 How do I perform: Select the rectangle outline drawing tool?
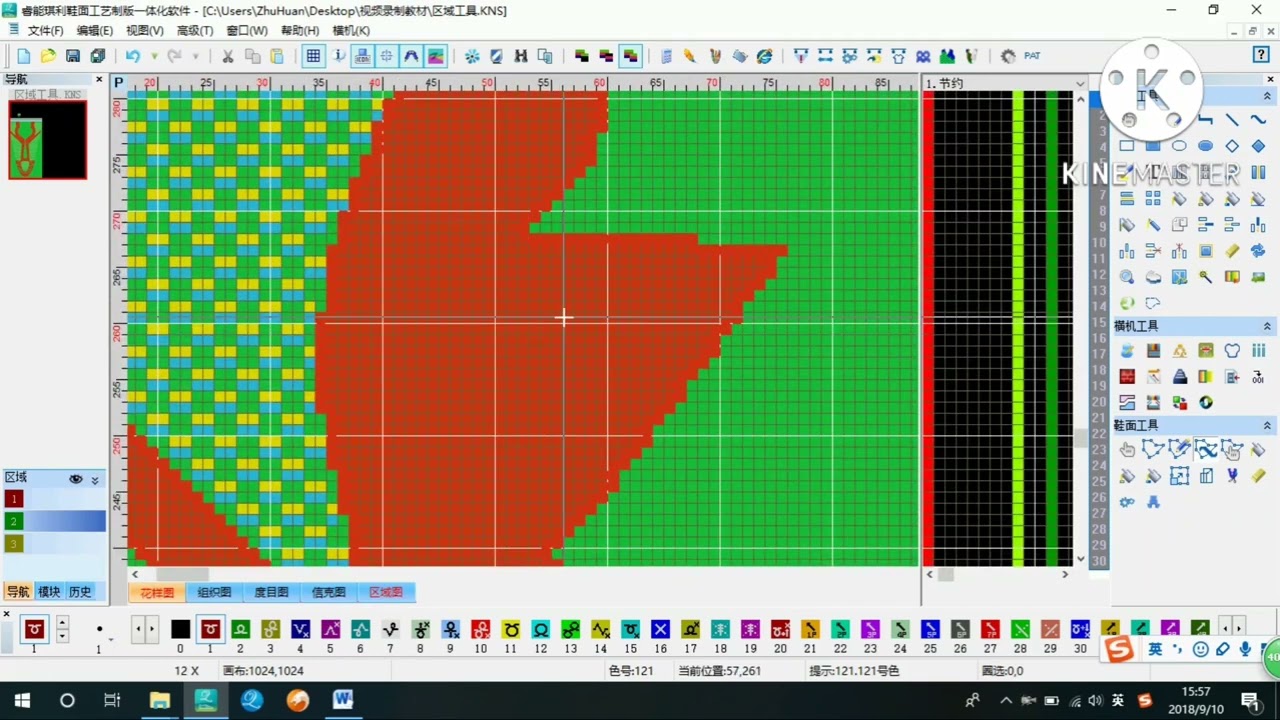(1127, 146)
